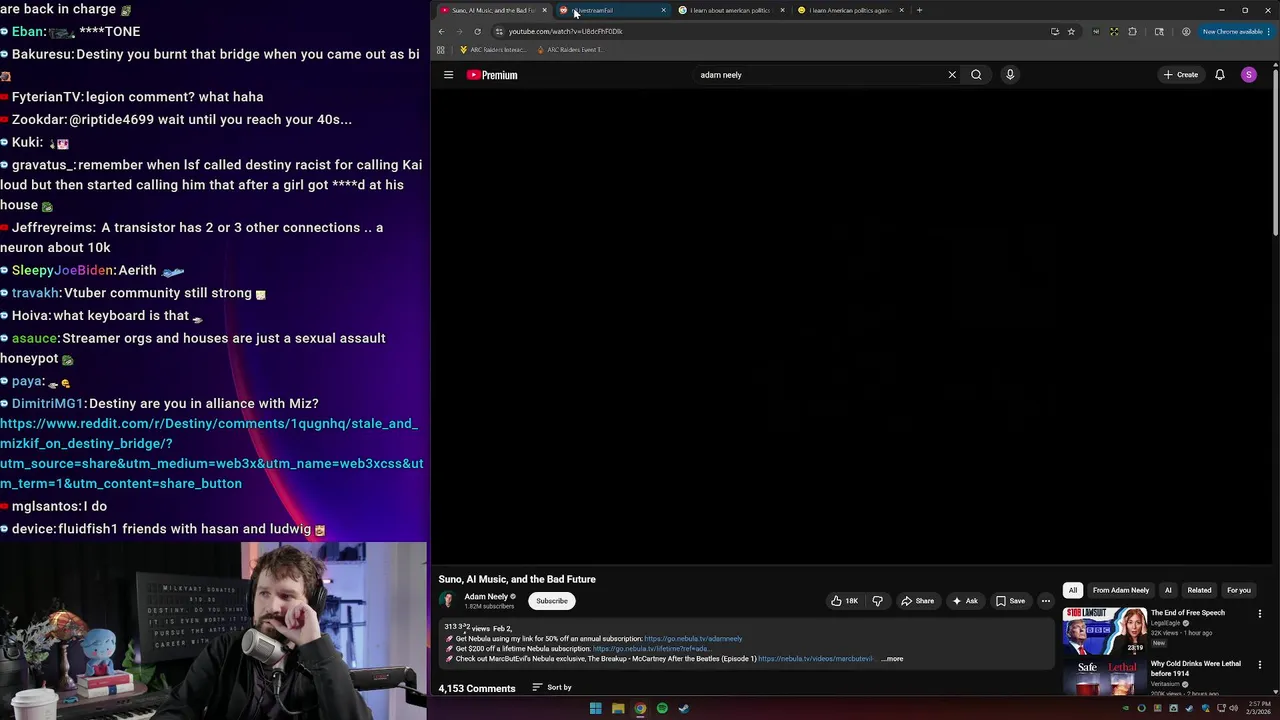Screen dimensions: 1280x720
Task: Switch to 'I learn about american politics' tab
Action: point(730,10)
